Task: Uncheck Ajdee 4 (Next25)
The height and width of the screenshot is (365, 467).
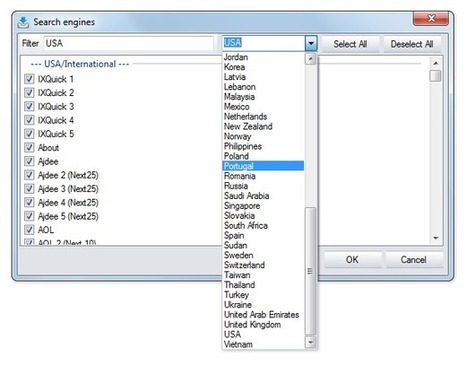Action: (29, 202)
